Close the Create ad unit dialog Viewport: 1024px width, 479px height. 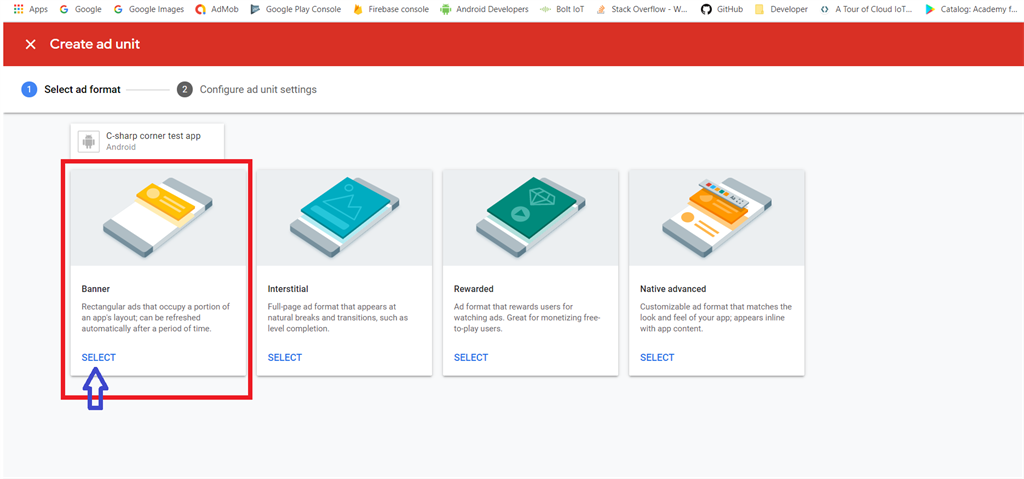click(x=30, y=44)
